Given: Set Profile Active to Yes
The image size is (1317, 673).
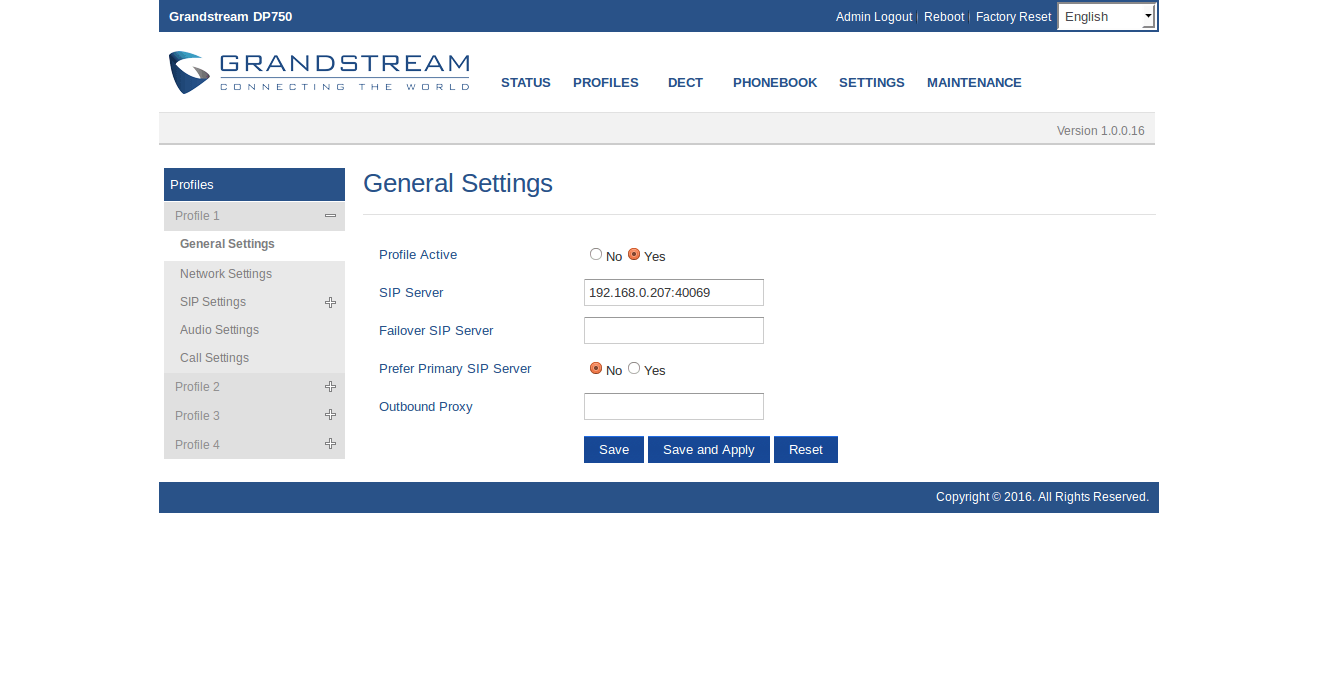Looking at the screenshot, I should (x=634, y=254).
